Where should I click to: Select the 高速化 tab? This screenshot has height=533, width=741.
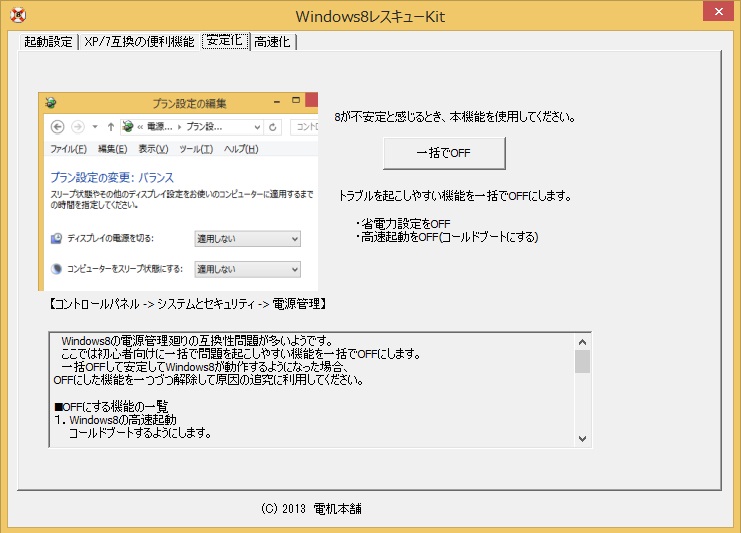pos(273,42)
